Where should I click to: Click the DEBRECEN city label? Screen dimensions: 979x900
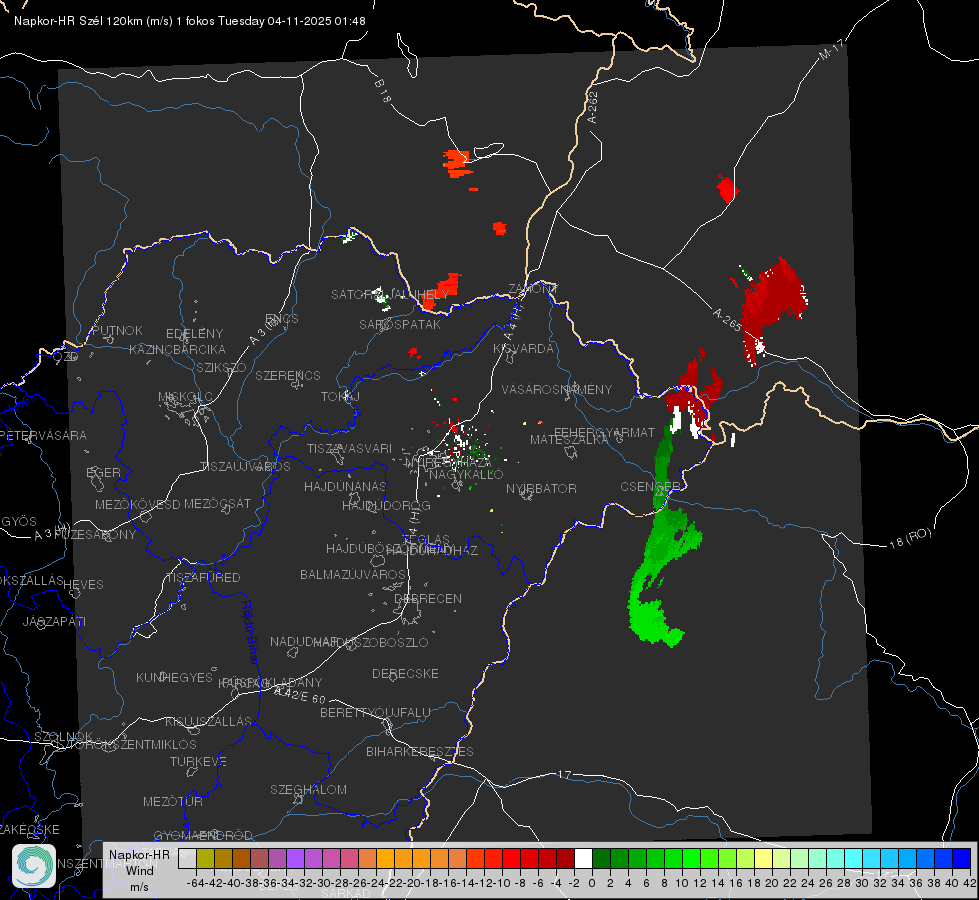coord(428,598)
